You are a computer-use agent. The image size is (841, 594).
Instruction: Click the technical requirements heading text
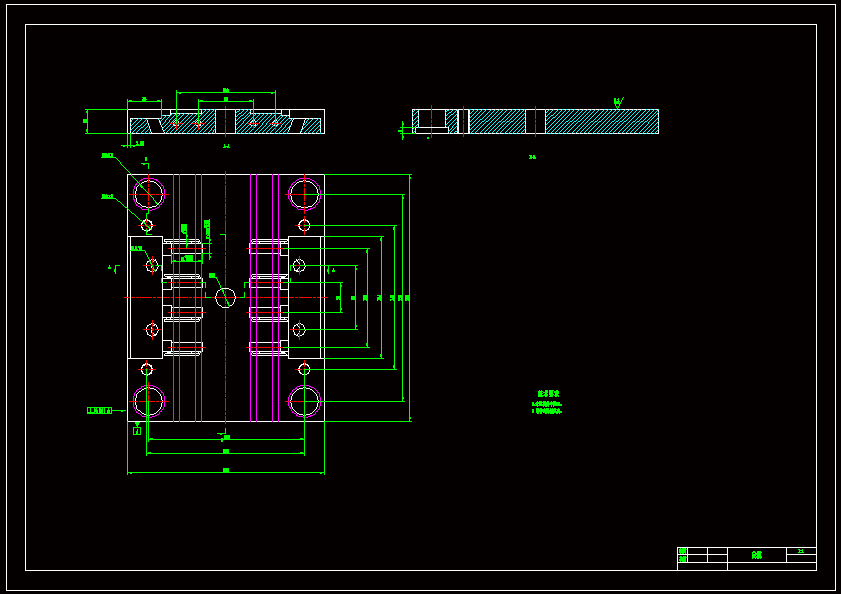coord(548,394)
